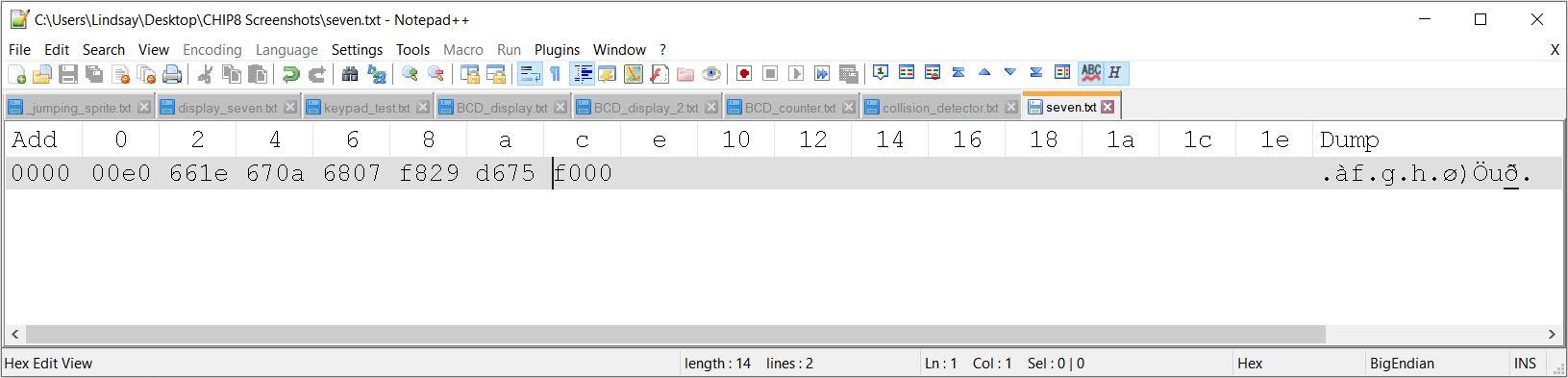The image size is (1568, 378).
Task: Click the Stop Recording macro icon
Action: (x=770, y=73)
